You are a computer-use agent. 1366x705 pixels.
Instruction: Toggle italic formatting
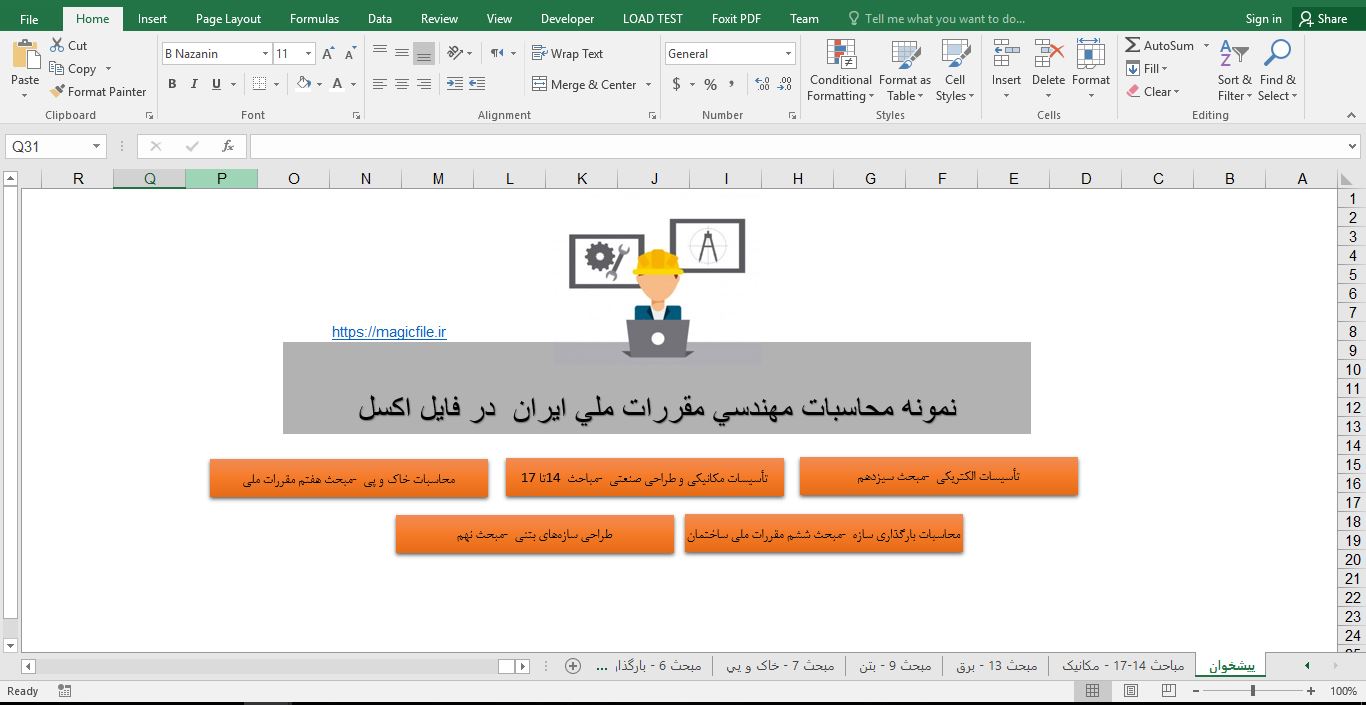tap(192, 84)
